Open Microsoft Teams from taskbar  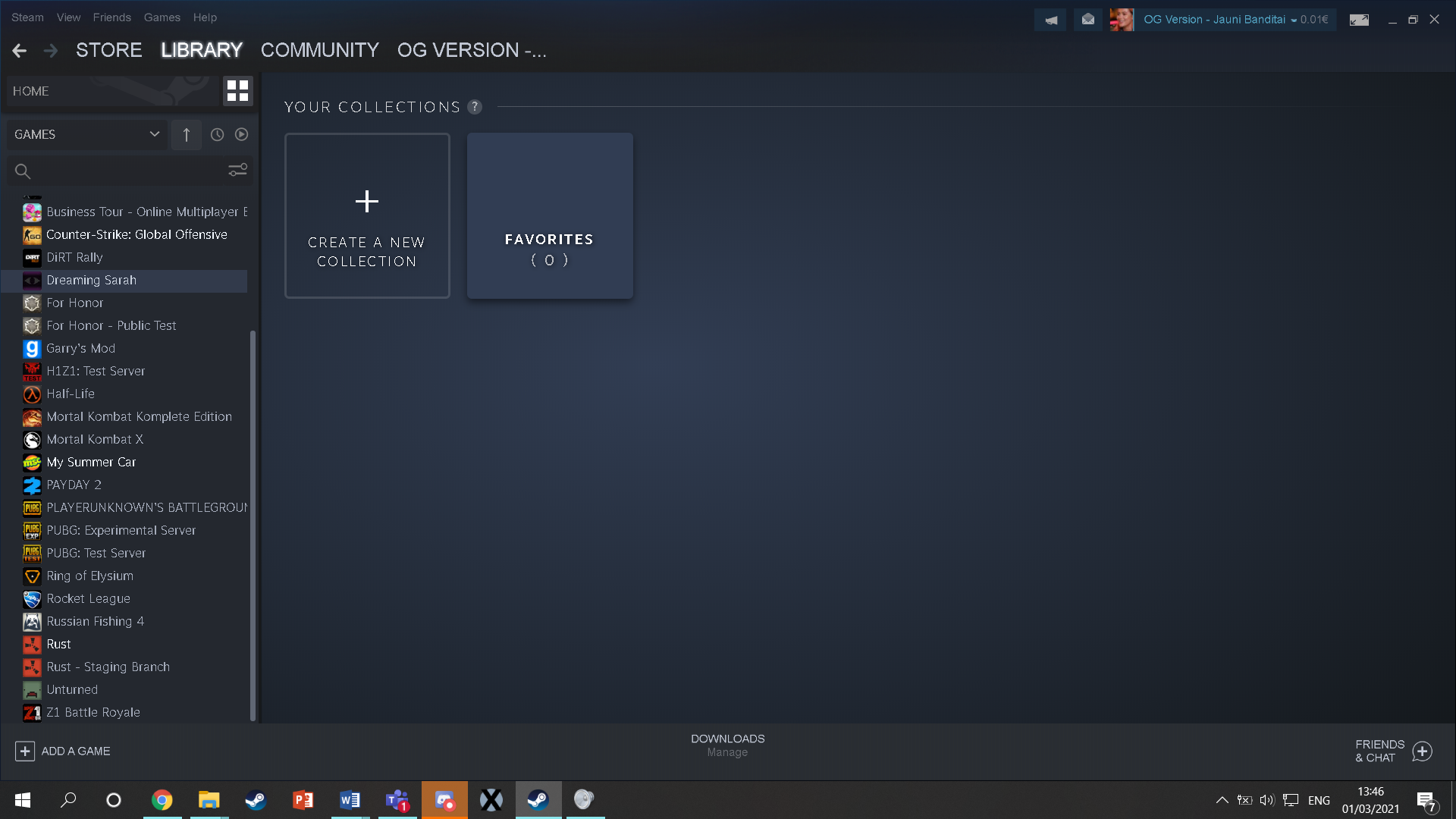397,800
